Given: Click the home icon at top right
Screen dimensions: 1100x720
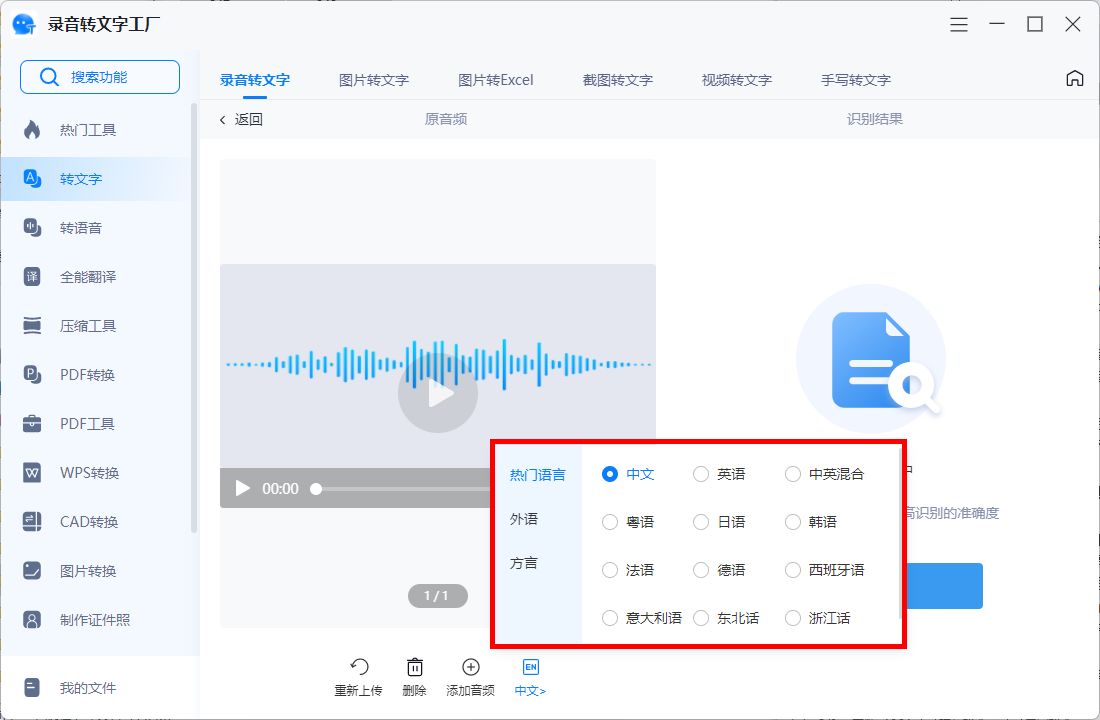Looking at the screenshot, I should [x=1074, y=79].
